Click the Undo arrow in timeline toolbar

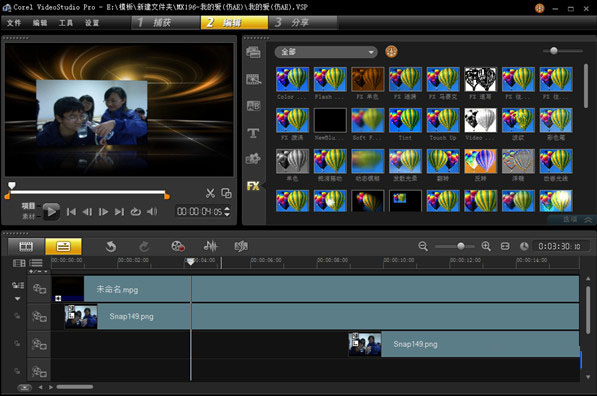point(111,246)
